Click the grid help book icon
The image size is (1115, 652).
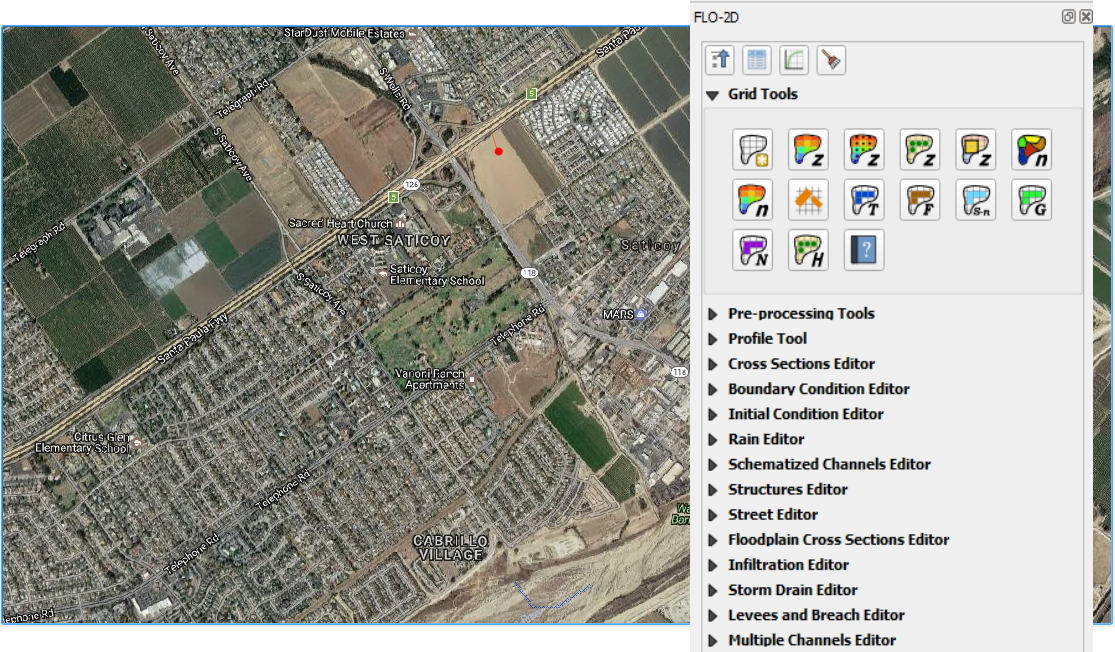864,250
